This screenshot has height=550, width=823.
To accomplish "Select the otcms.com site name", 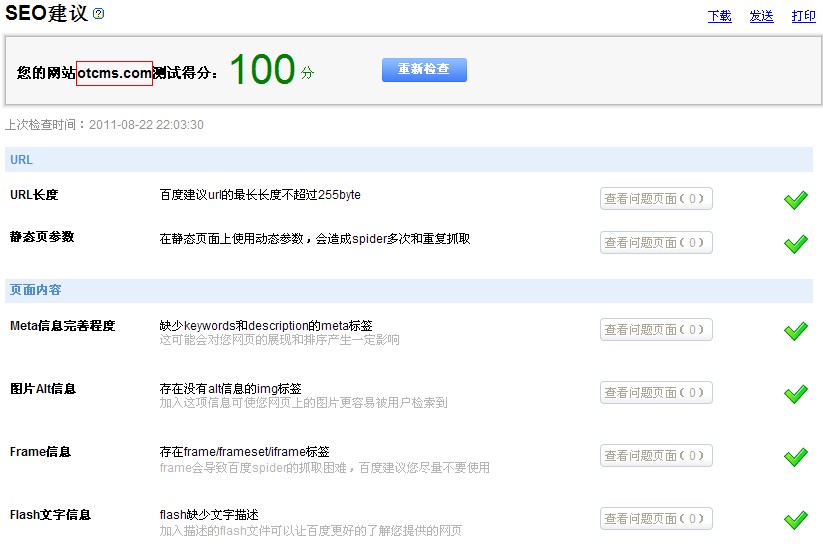I will [114, 73].
